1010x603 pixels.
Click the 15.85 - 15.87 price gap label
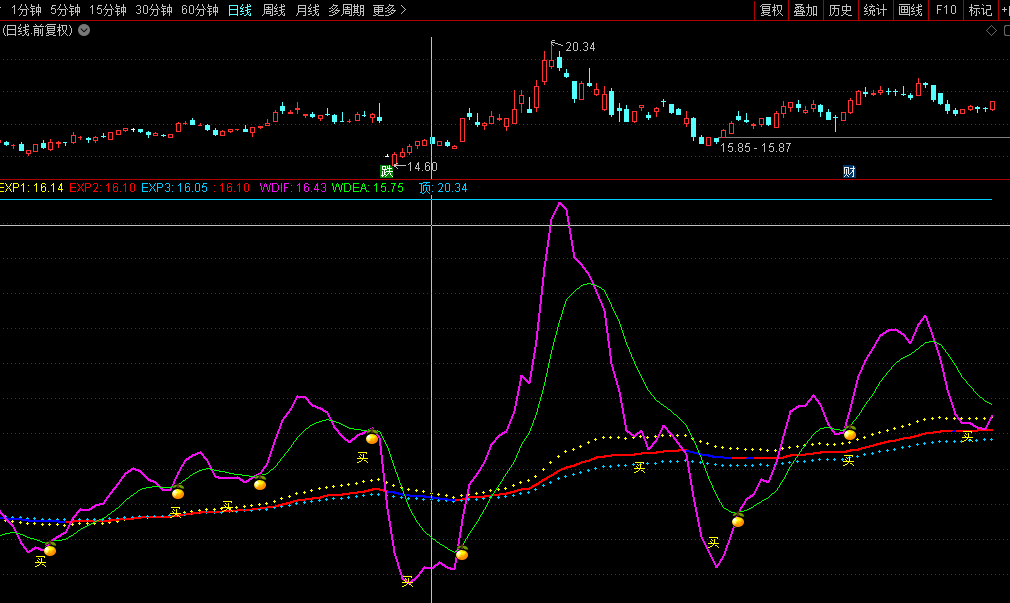click(755, 147)
